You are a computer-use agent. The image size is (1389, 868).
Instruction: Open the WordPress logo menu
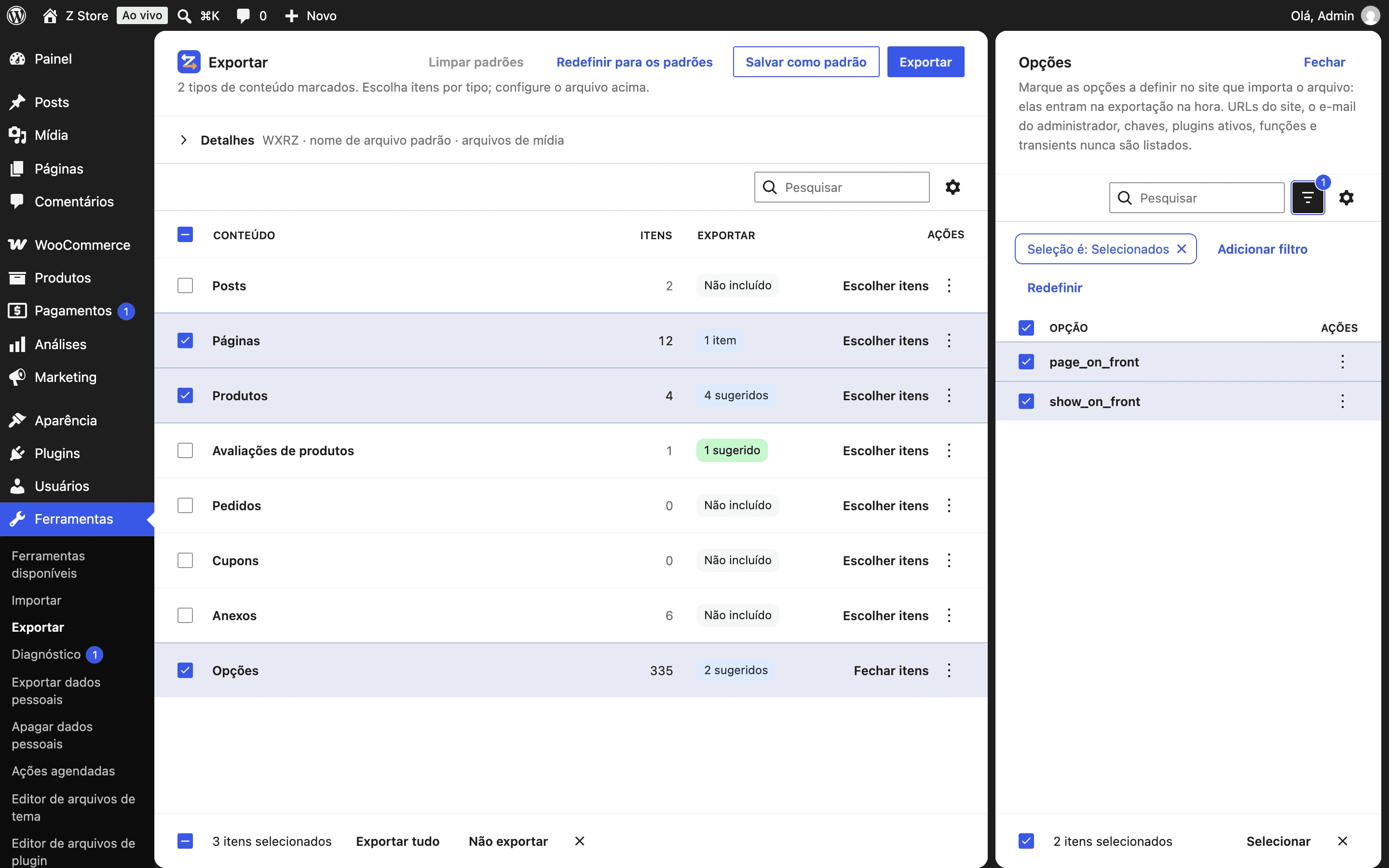17,15
